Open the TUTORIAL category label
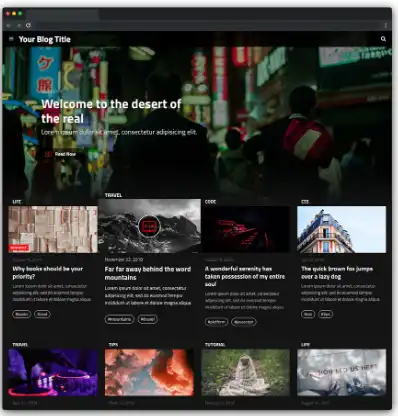Image resolution: width=398 pixels, height=416 pixels. point(215,344)
